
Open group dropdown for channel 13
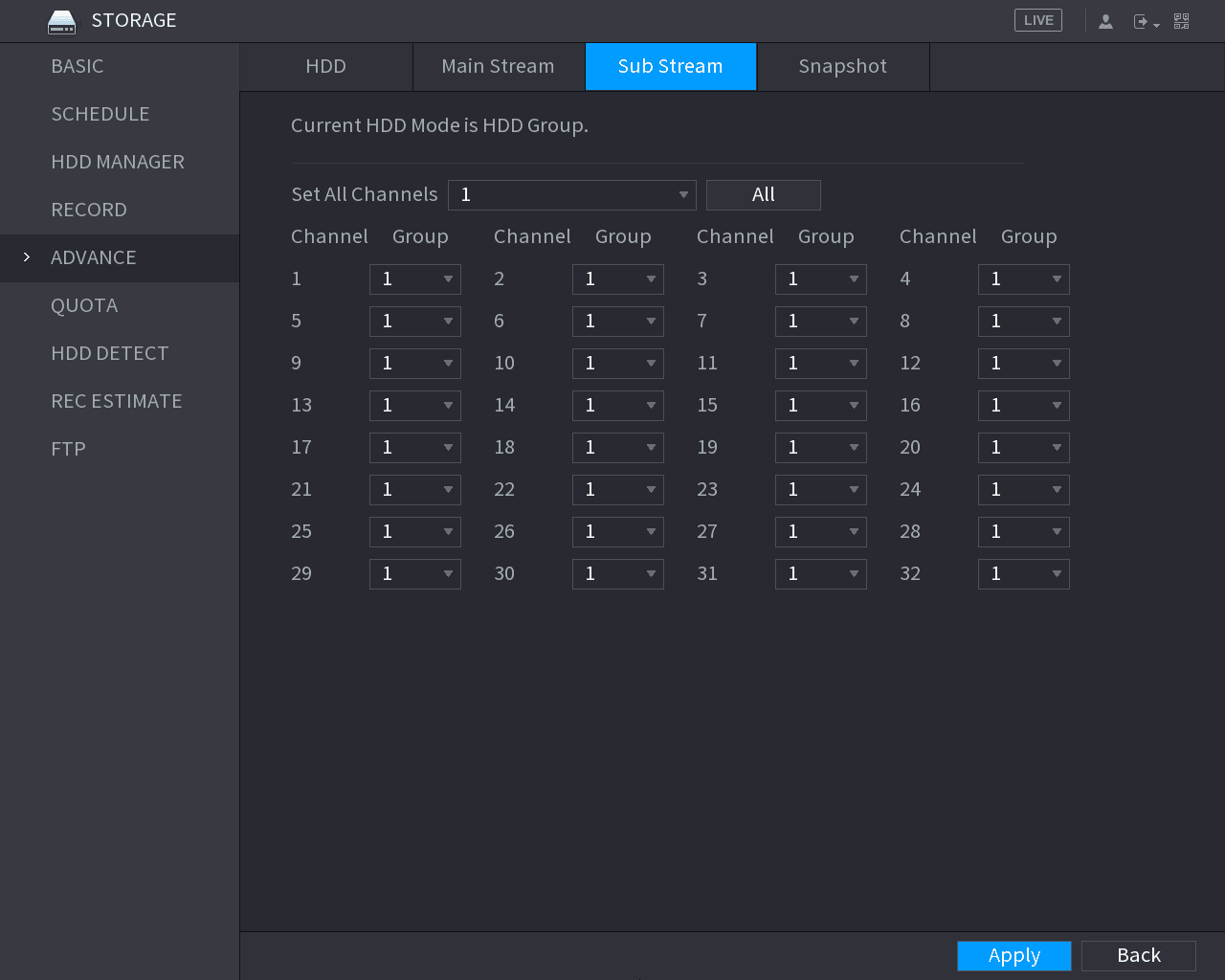415,406
